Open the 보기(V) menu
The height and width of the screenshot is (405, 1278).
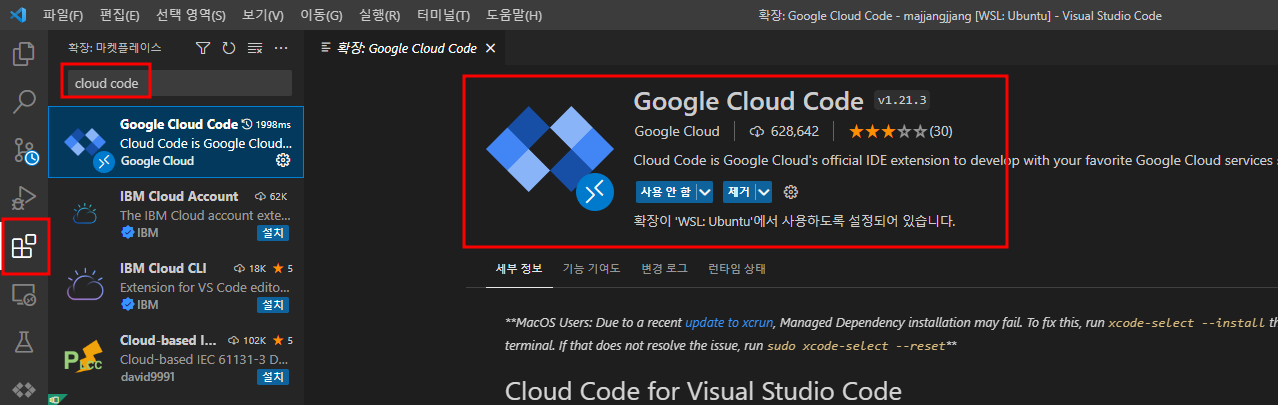pyautogui.click(x=263, y=16)
